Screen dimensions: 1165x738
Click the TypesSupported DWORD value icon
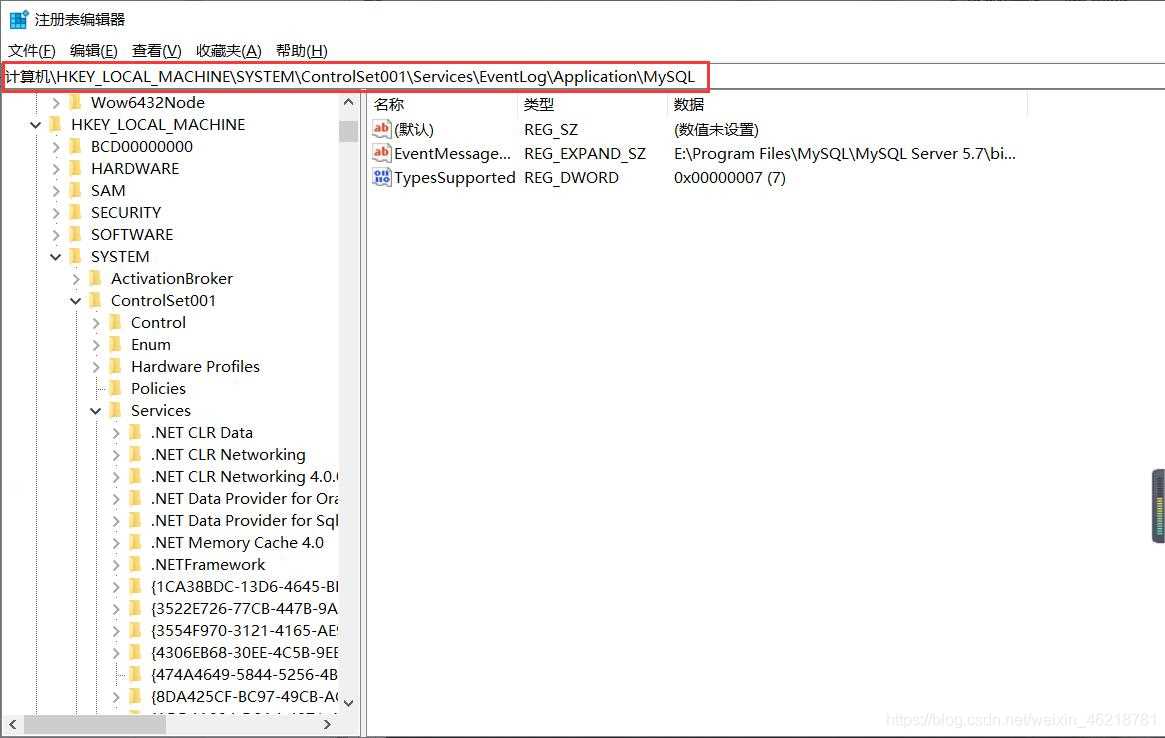381,178
